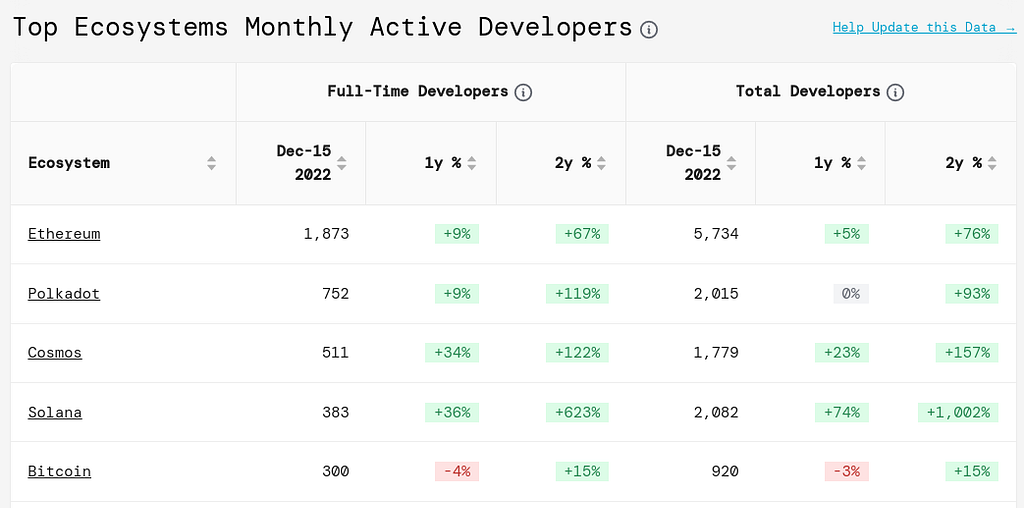Click Solana full-time count 383

pyautogui.click(x=336, y=413)
